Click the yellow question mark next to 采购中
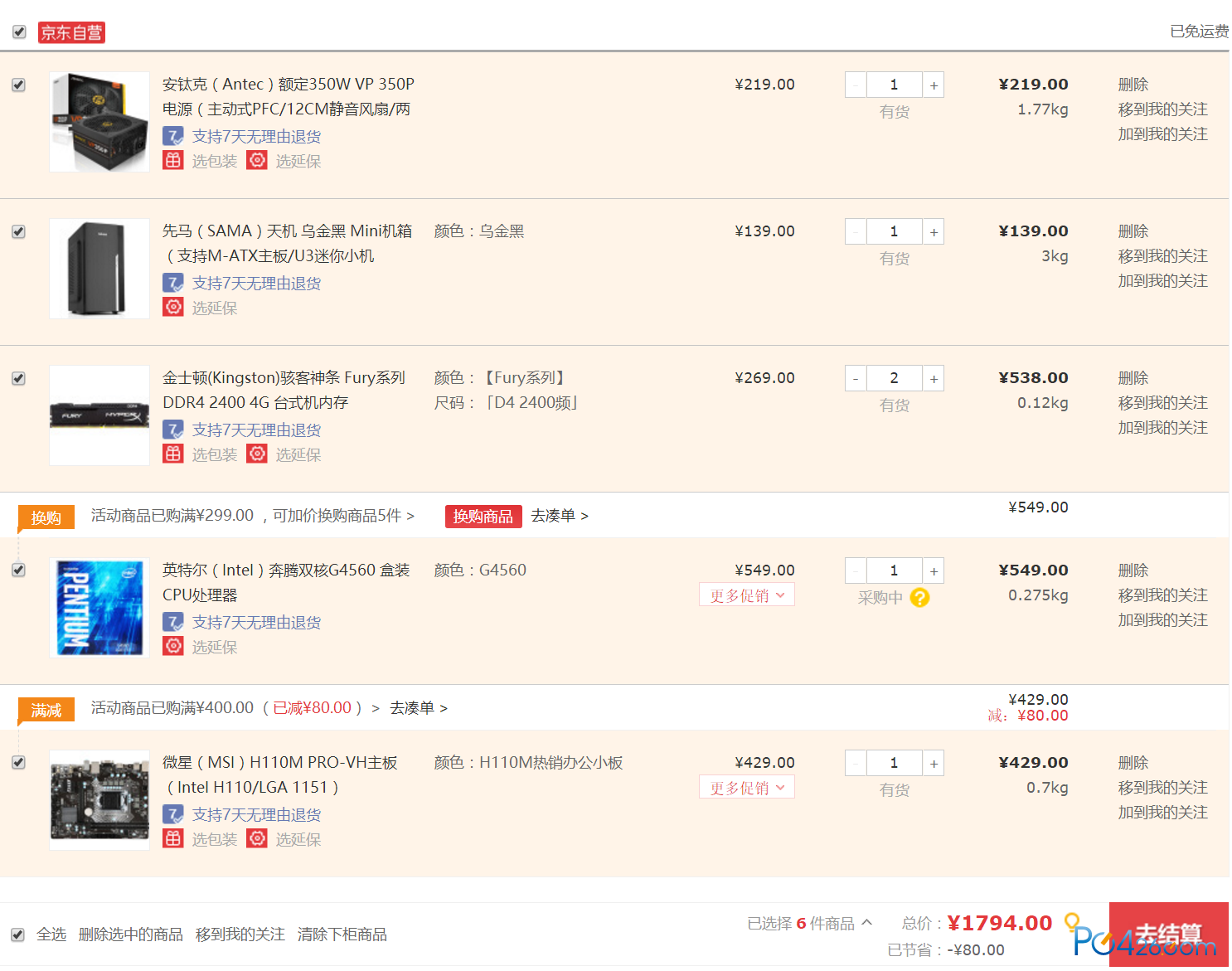Viewport: 1232px width, 971px height. tap(919, 597)
